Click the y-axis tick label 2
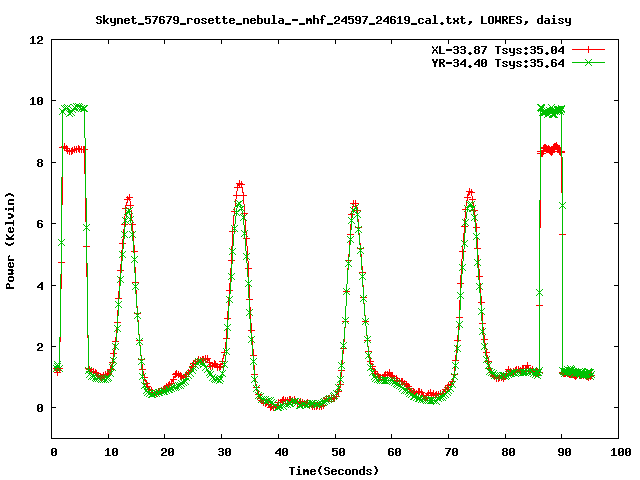 click(x=40, y=347)
